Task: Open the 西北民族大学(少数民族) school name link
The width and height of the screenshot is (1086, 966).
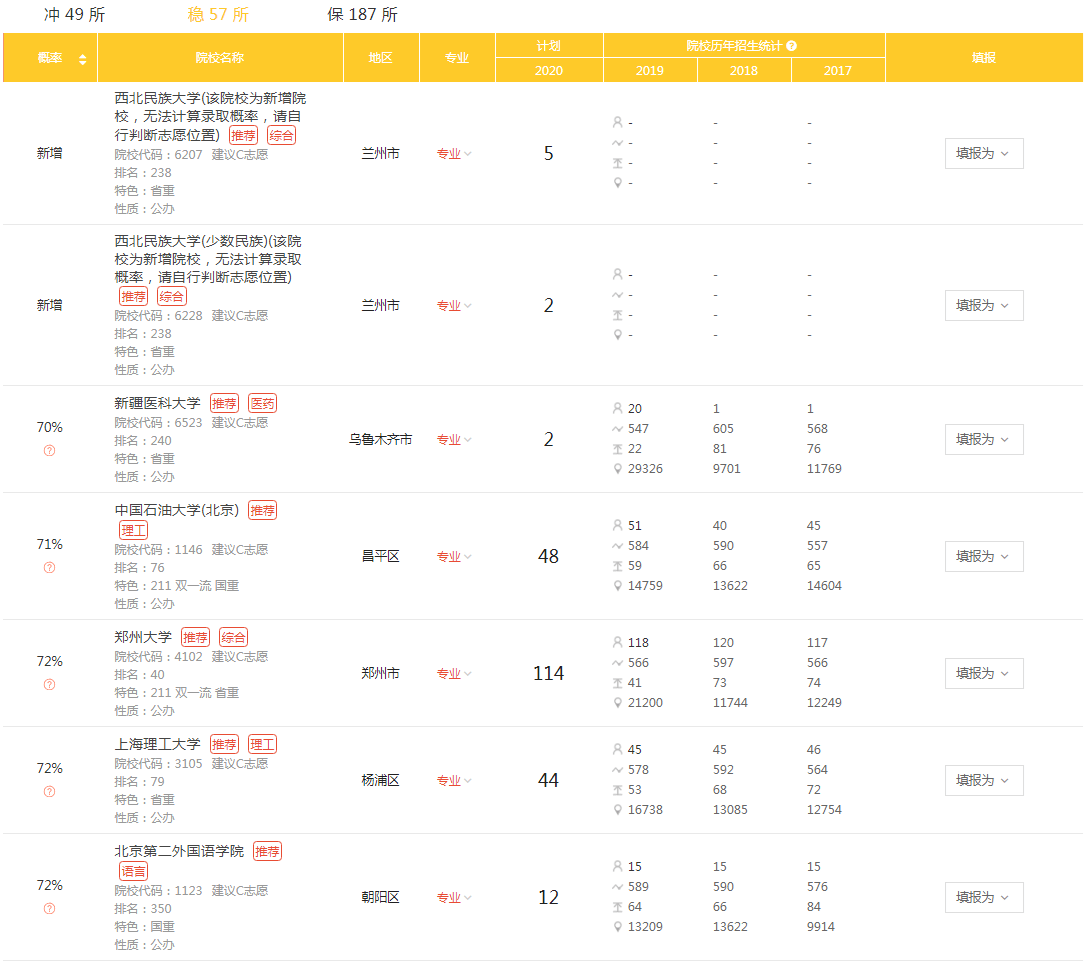Action: pos(208,259)
